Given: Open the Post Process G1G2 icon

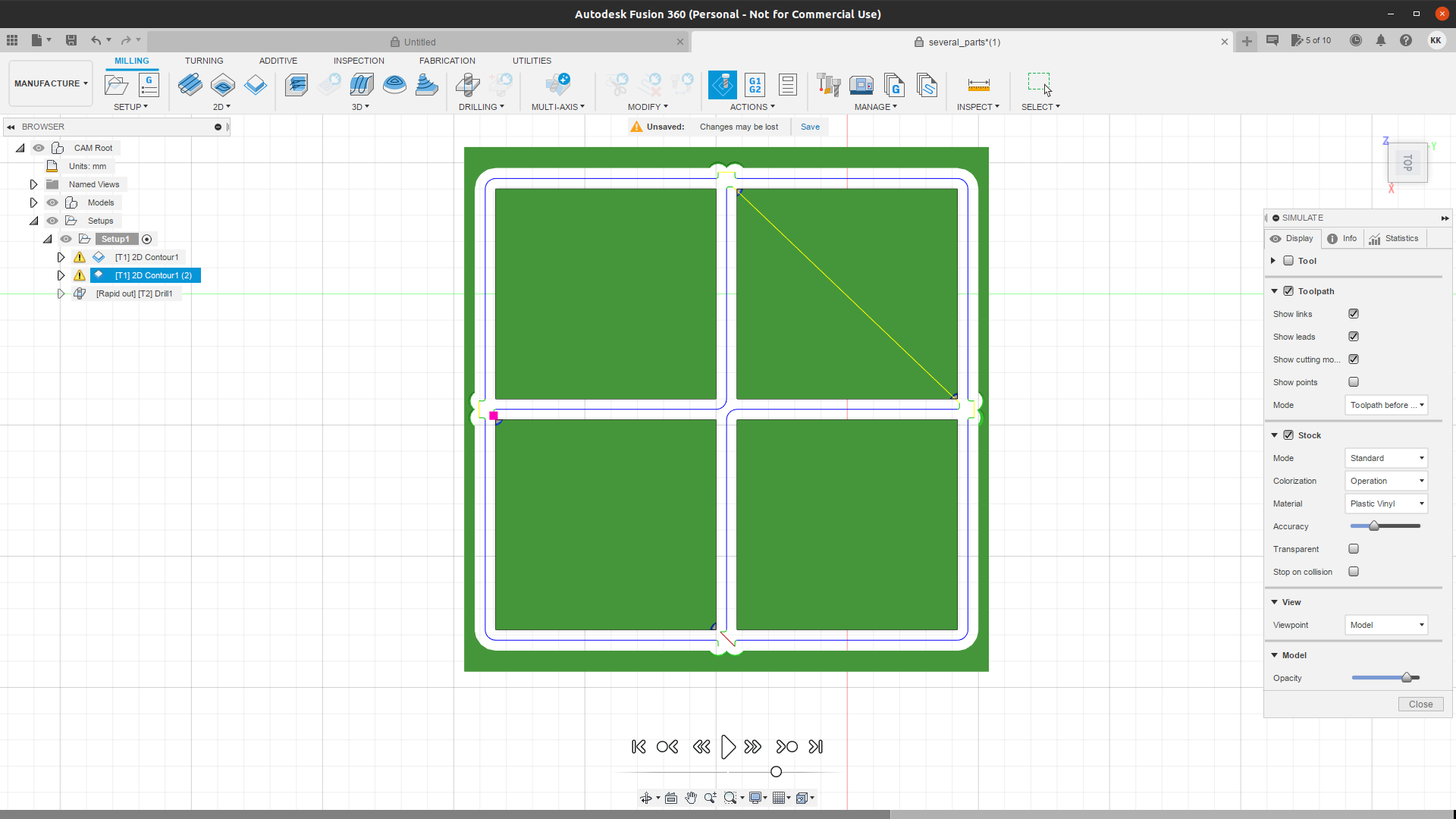Looking at the screenshot, I should (755, 85).
